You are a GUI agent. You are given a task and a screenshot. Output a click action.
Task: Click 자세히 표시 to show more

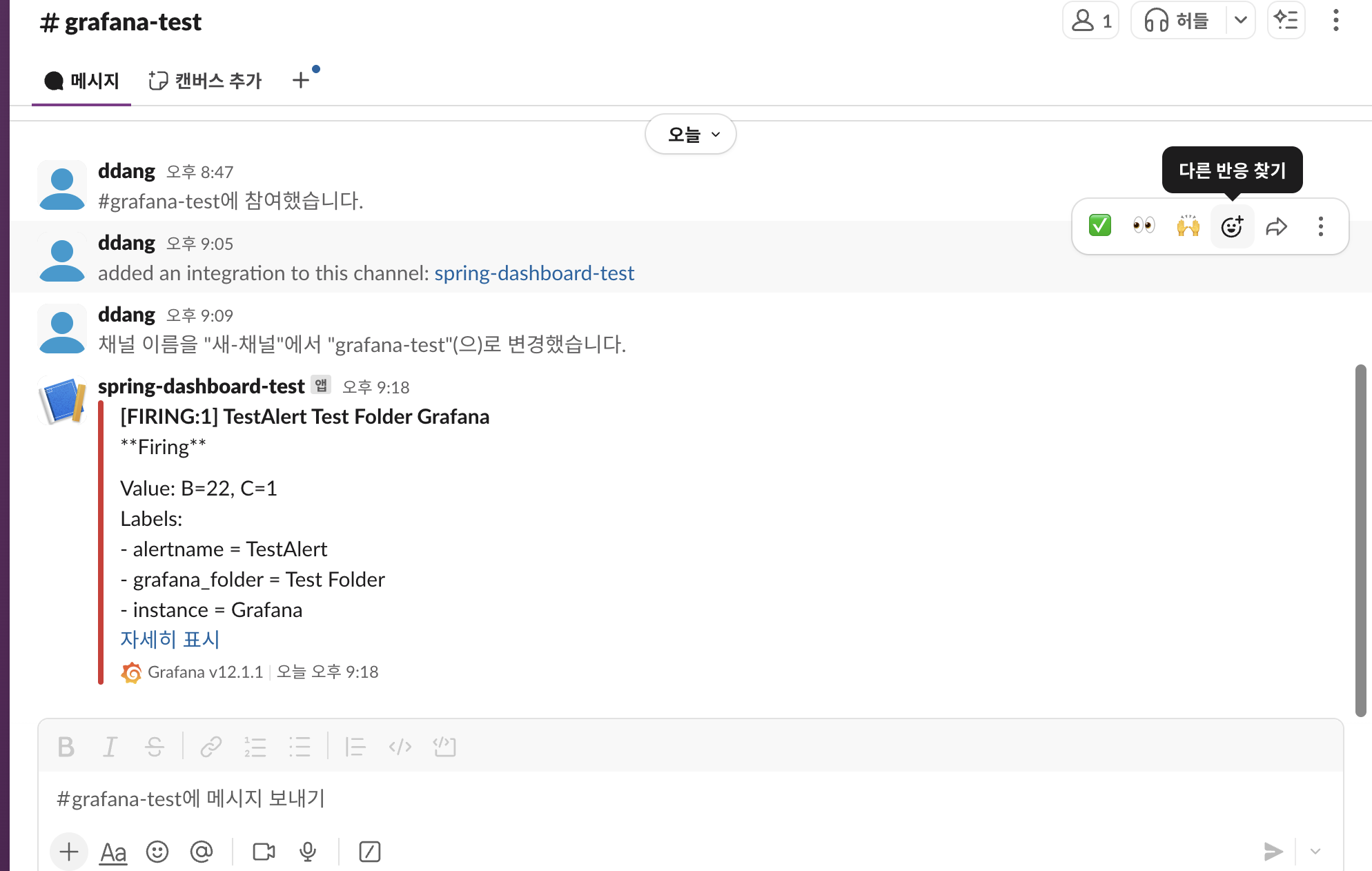170,639
